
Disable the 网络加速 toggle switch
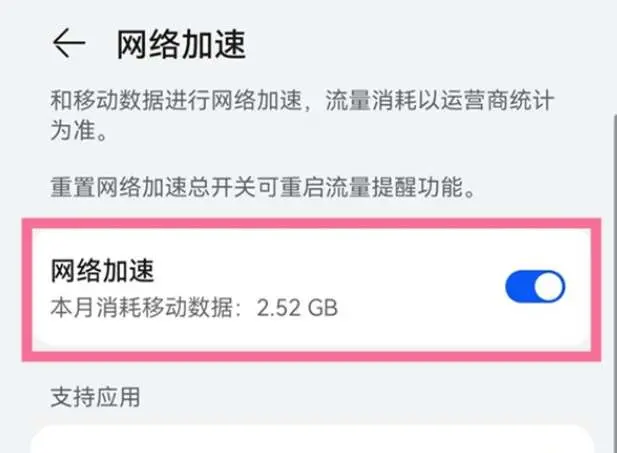[x=535, y=288]
